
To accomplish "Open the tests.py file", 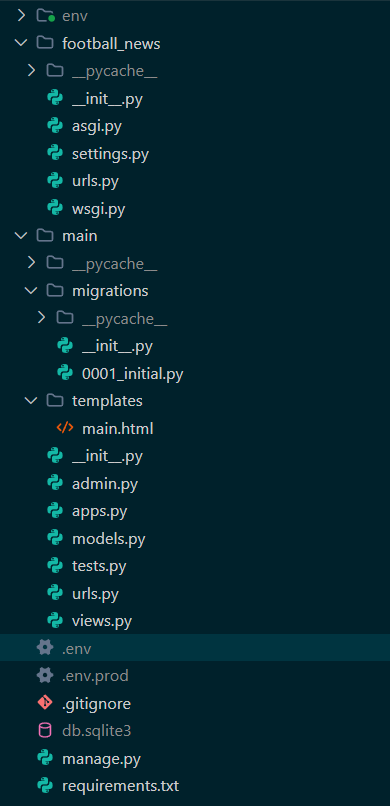I will tap(99, 566).
